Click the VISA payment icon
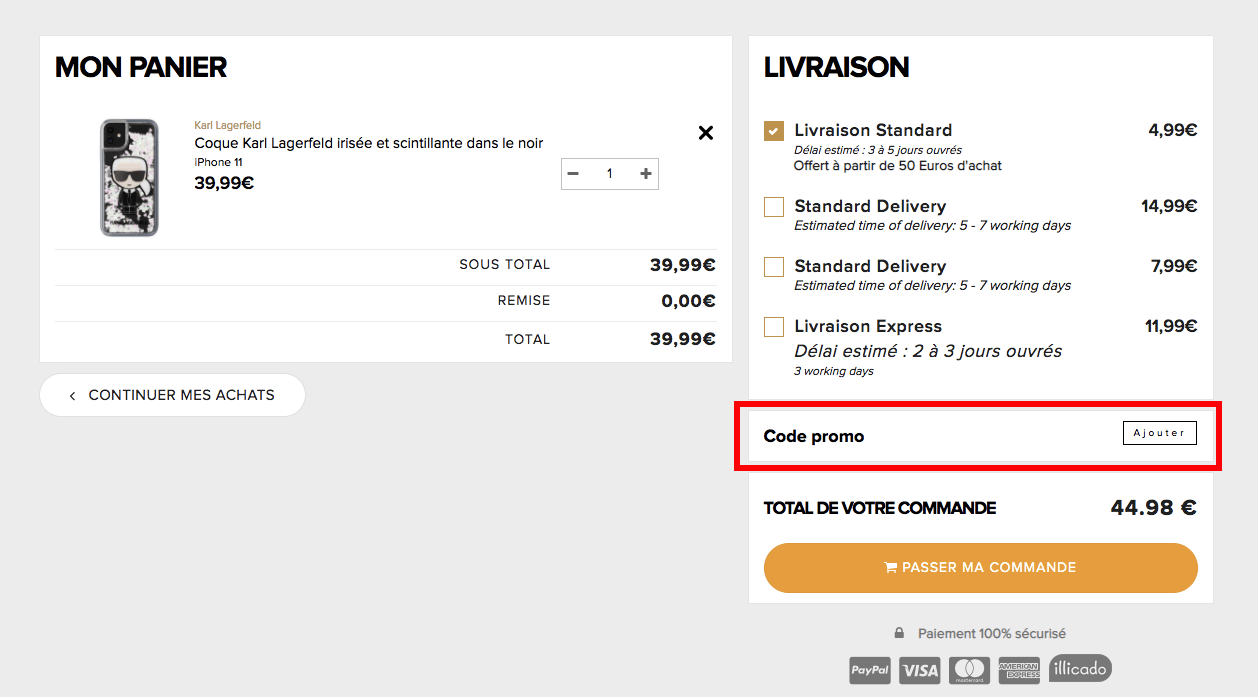The width and height of the screenshot is (1258, 697). click(x=920, y=670)
